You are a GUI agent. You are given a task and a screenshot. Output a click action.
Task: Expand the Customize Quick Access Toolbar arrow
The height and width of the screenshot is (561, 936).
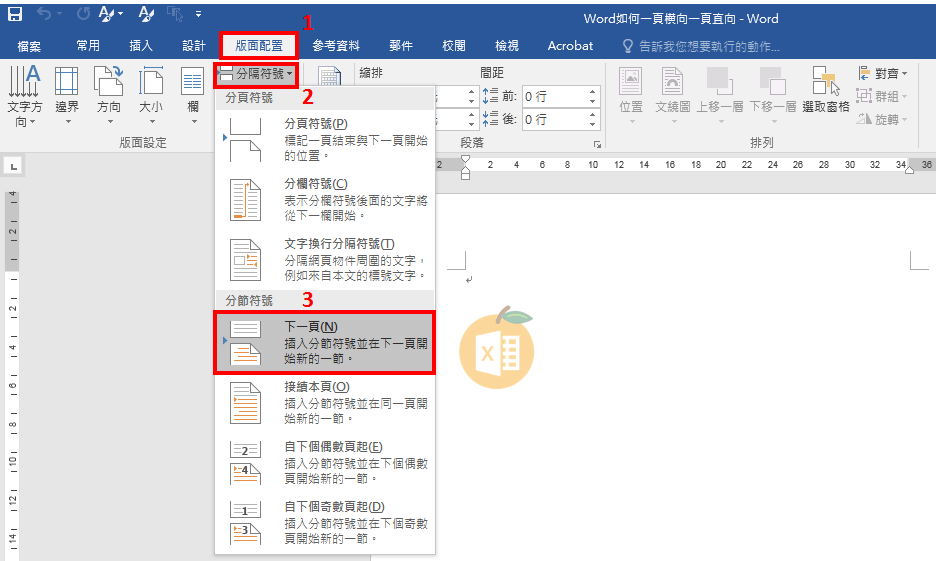point(198,15)
